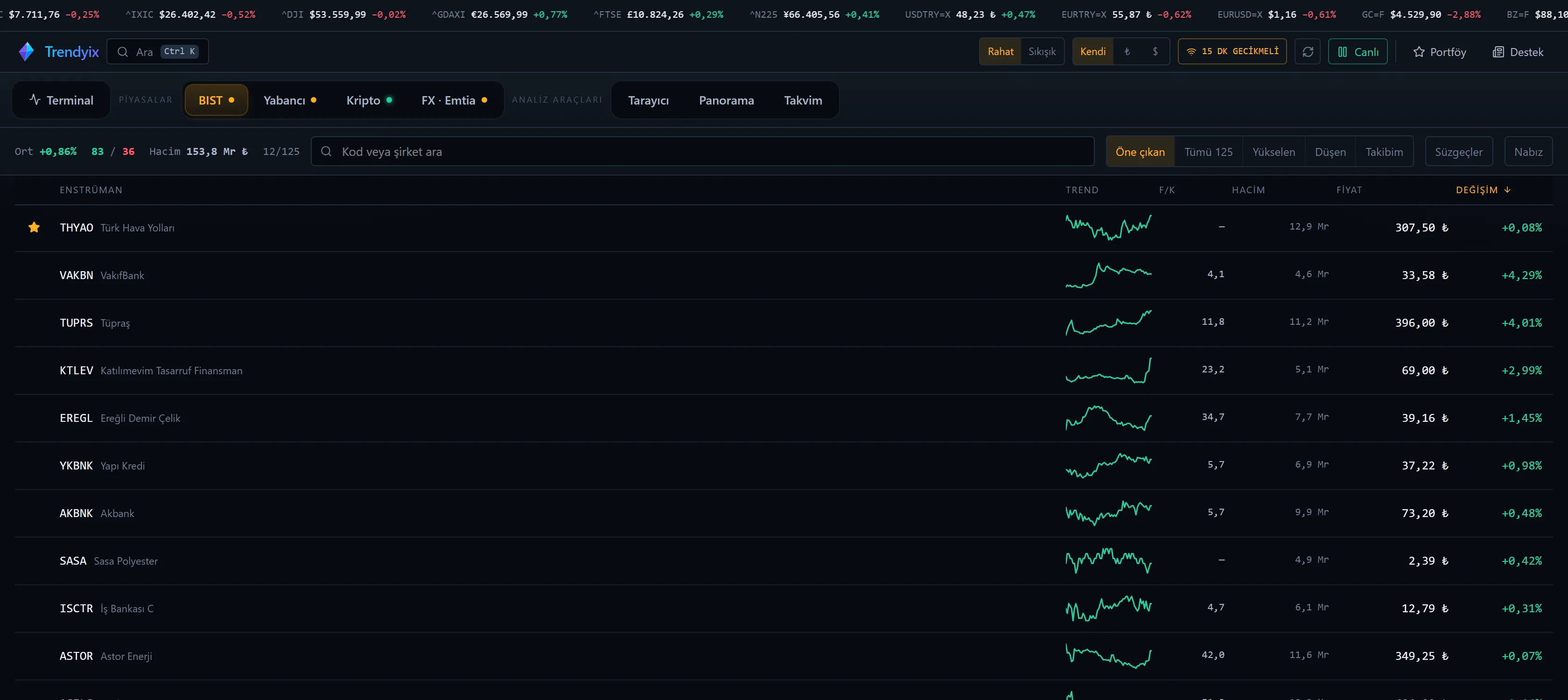The image size is (1568, 700).
Task: Click ^DJI ticker in top strip
Action: pyautogui.click(x=343, y=14)
